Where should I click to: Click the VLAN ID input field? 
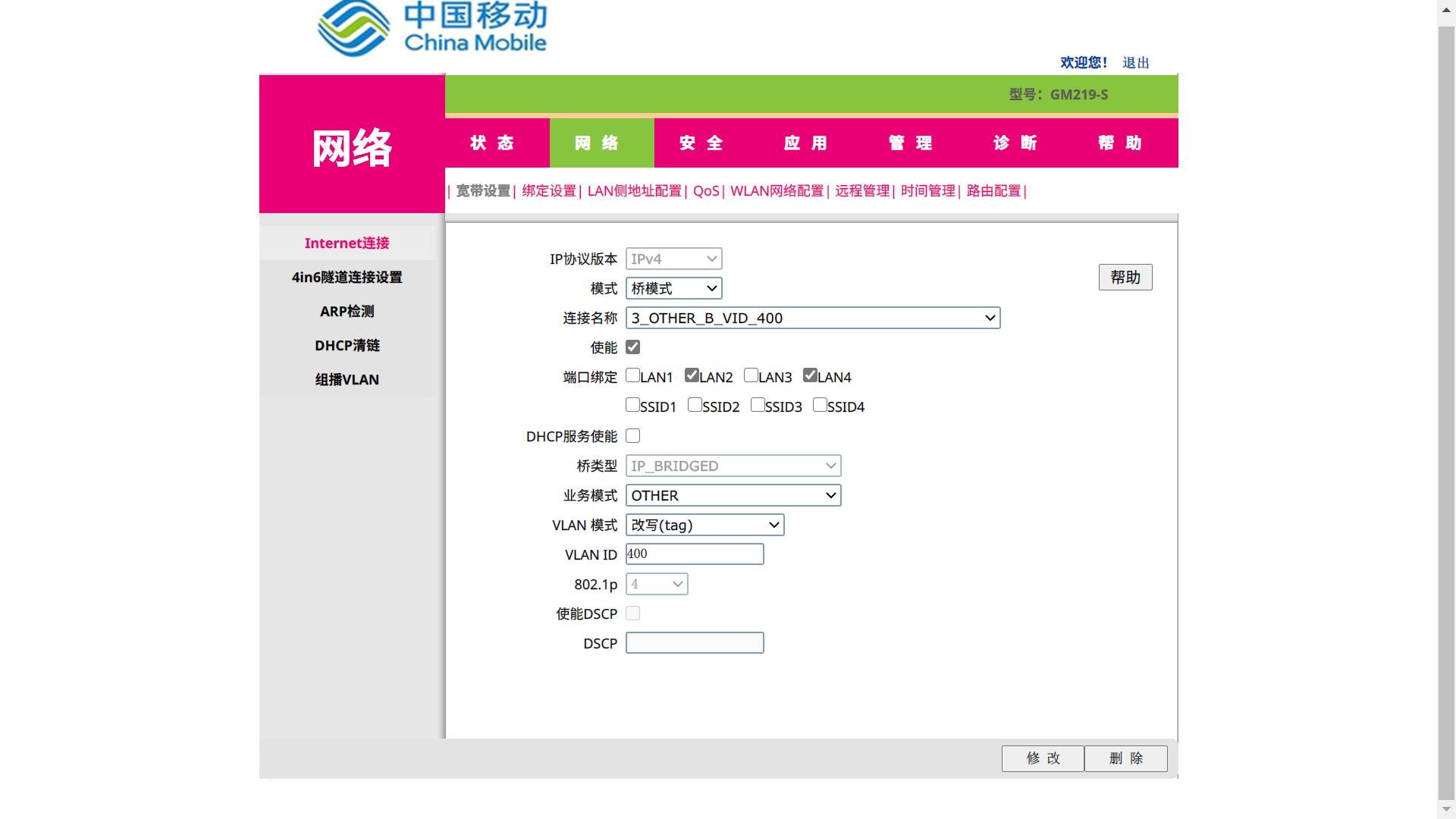[x=694, y=554]
